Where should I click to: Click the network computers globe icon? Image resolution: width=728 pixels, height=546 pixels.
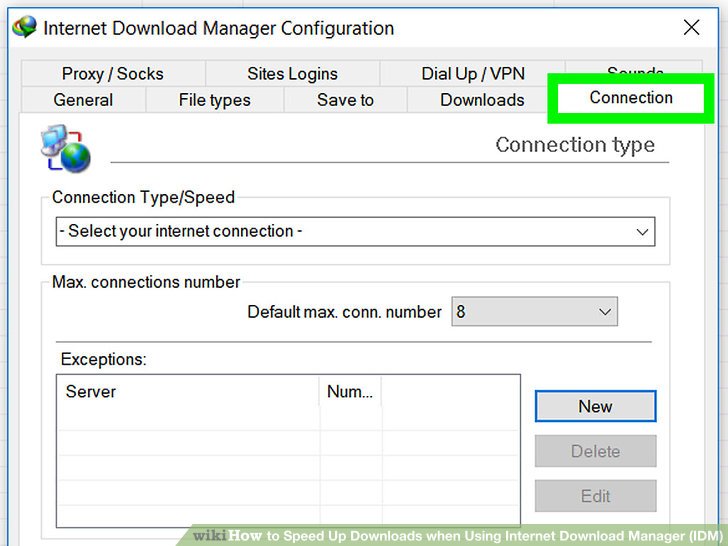pyautogui.click(x=66, y=149)
